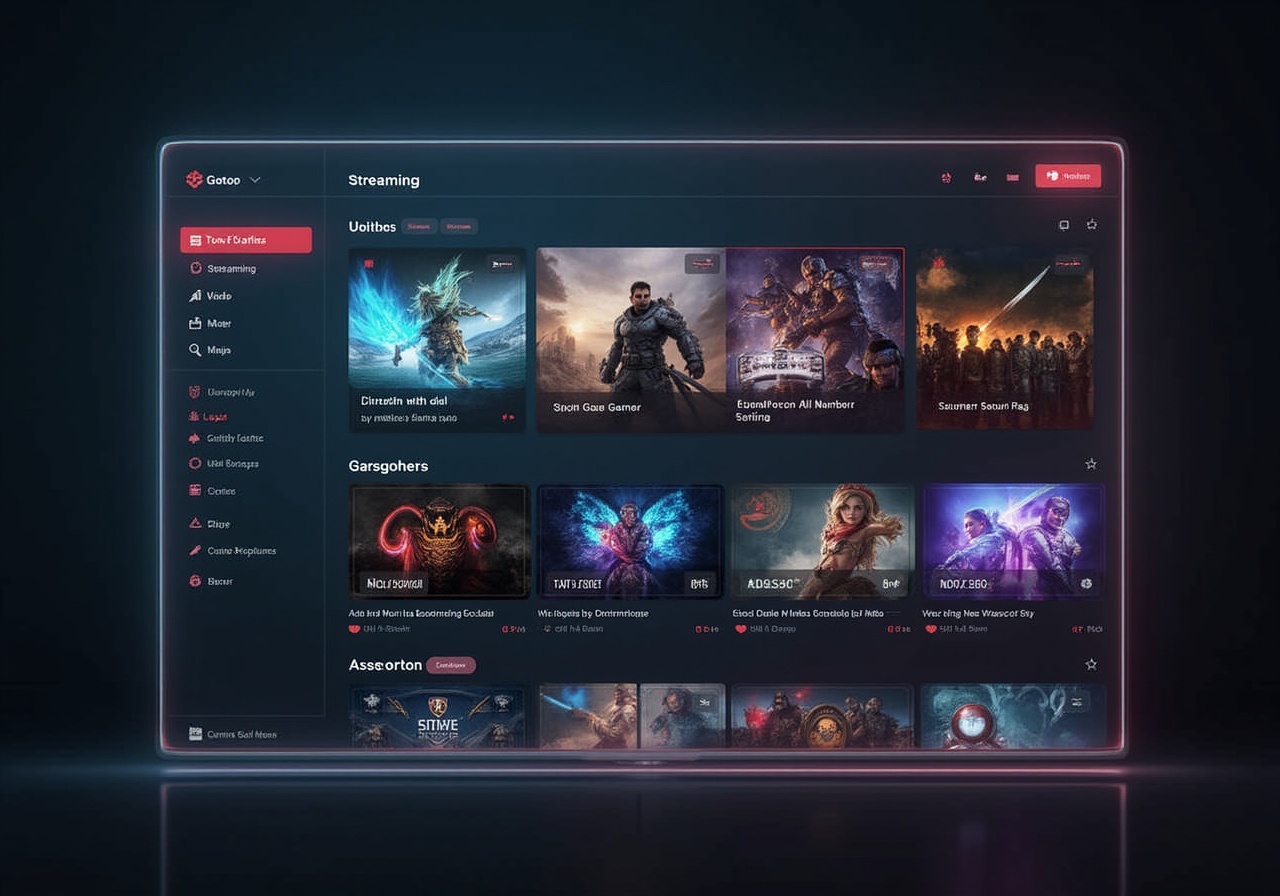Click the triangle warning icon in sidebar
The image size is (1280, 896).
pyautogui.click(x=196, y=523)
